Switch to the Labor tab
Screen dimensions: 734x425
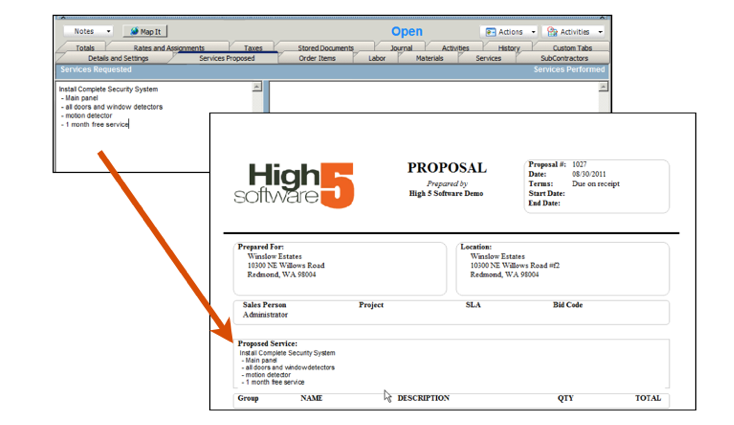[377, 58]
